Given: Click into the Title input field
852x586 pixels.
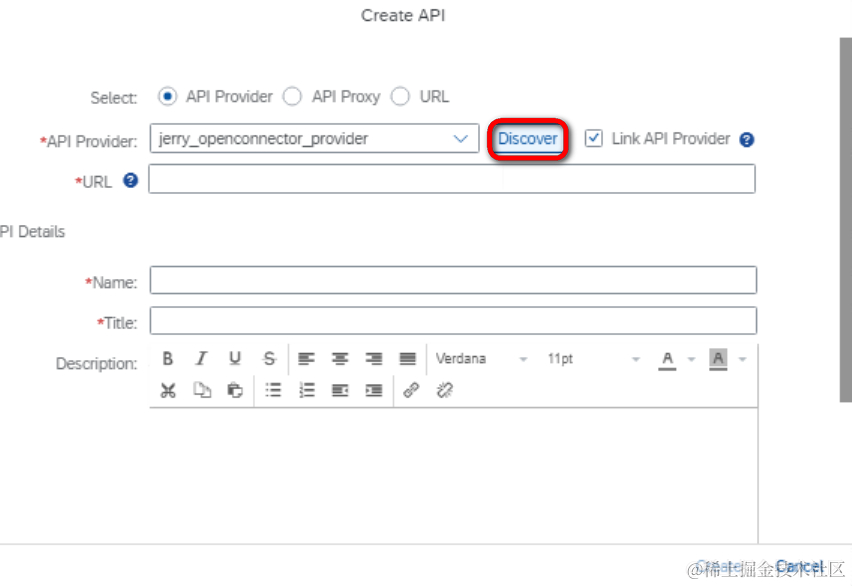Looking at the screenshot, I should coord(453,320).
